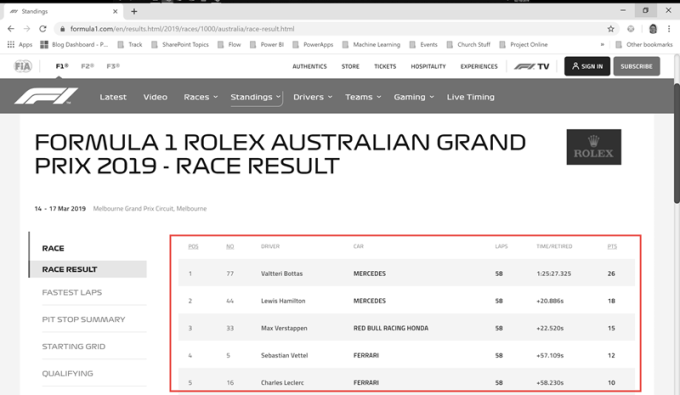Viewport: 680px width, 395px height.
Task: Expand the Standings dropdown
Action: 256,97
